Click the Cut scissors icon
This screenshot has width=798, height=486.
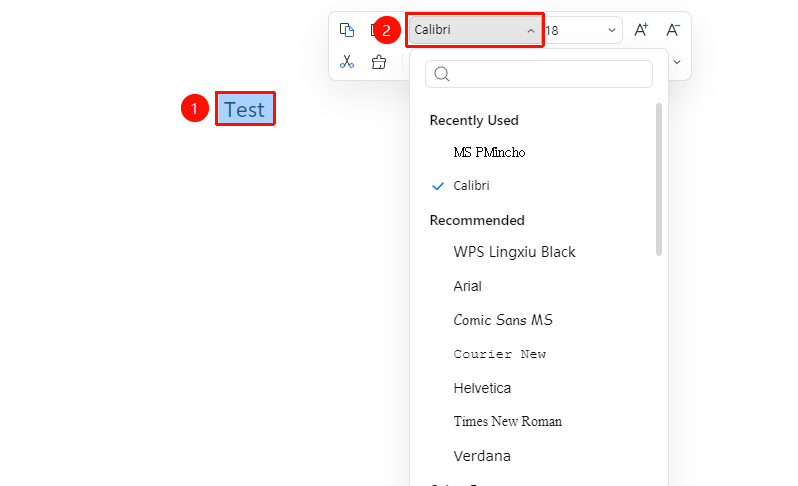pos(347,62)
